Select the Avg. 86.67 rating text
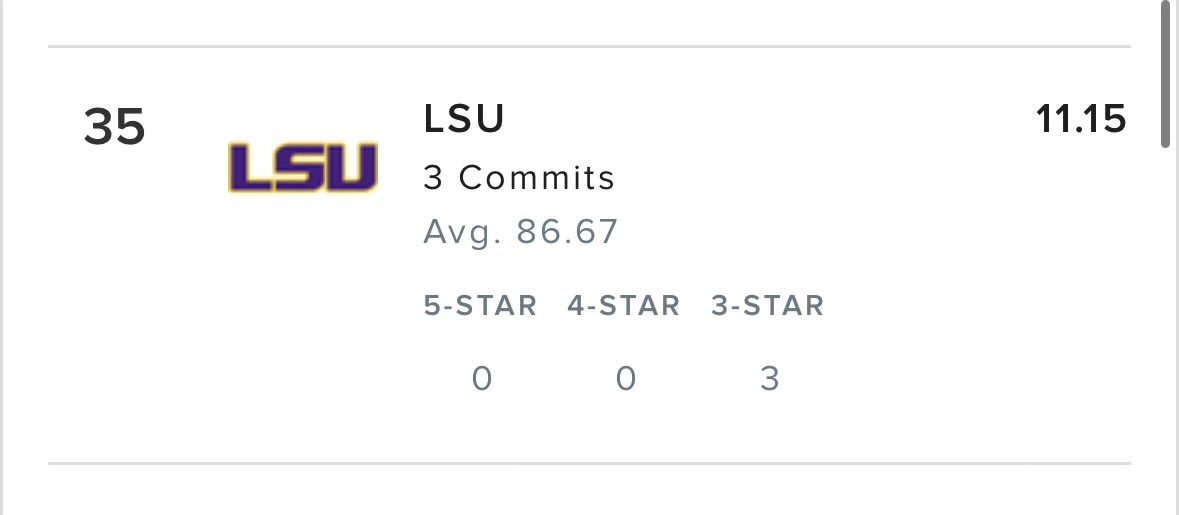1179x515 pixels. tap(520, 232)
